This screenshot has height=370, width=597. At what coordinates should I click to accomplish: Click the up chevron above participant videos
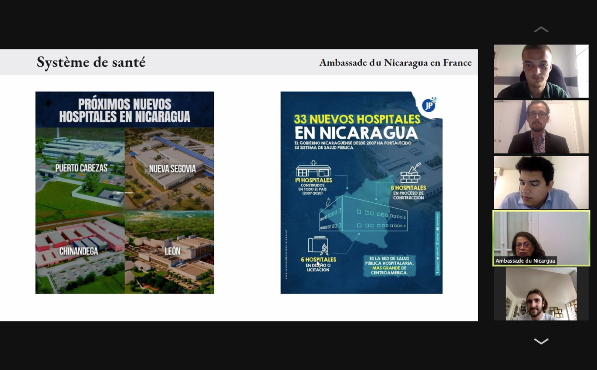(541, 29)
